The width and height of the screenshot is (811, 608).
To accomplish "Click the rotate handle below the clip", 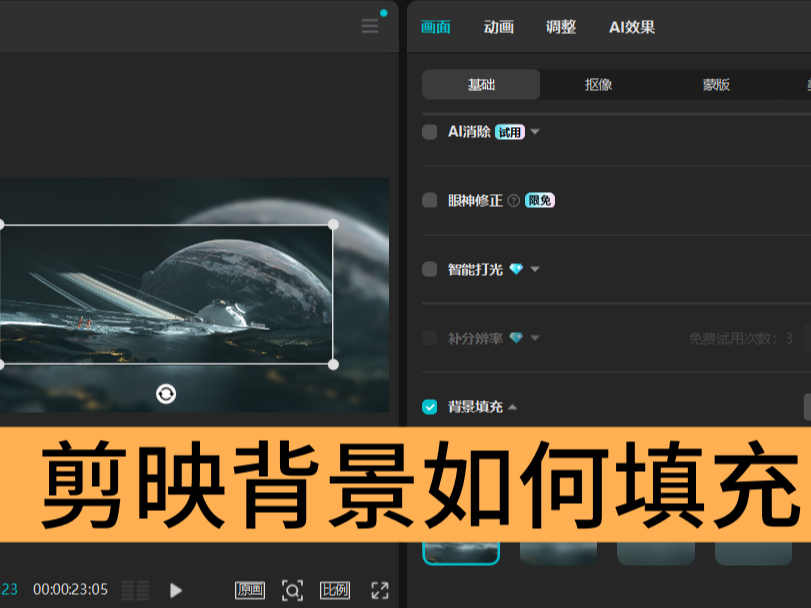I will [x=166, y=394].
